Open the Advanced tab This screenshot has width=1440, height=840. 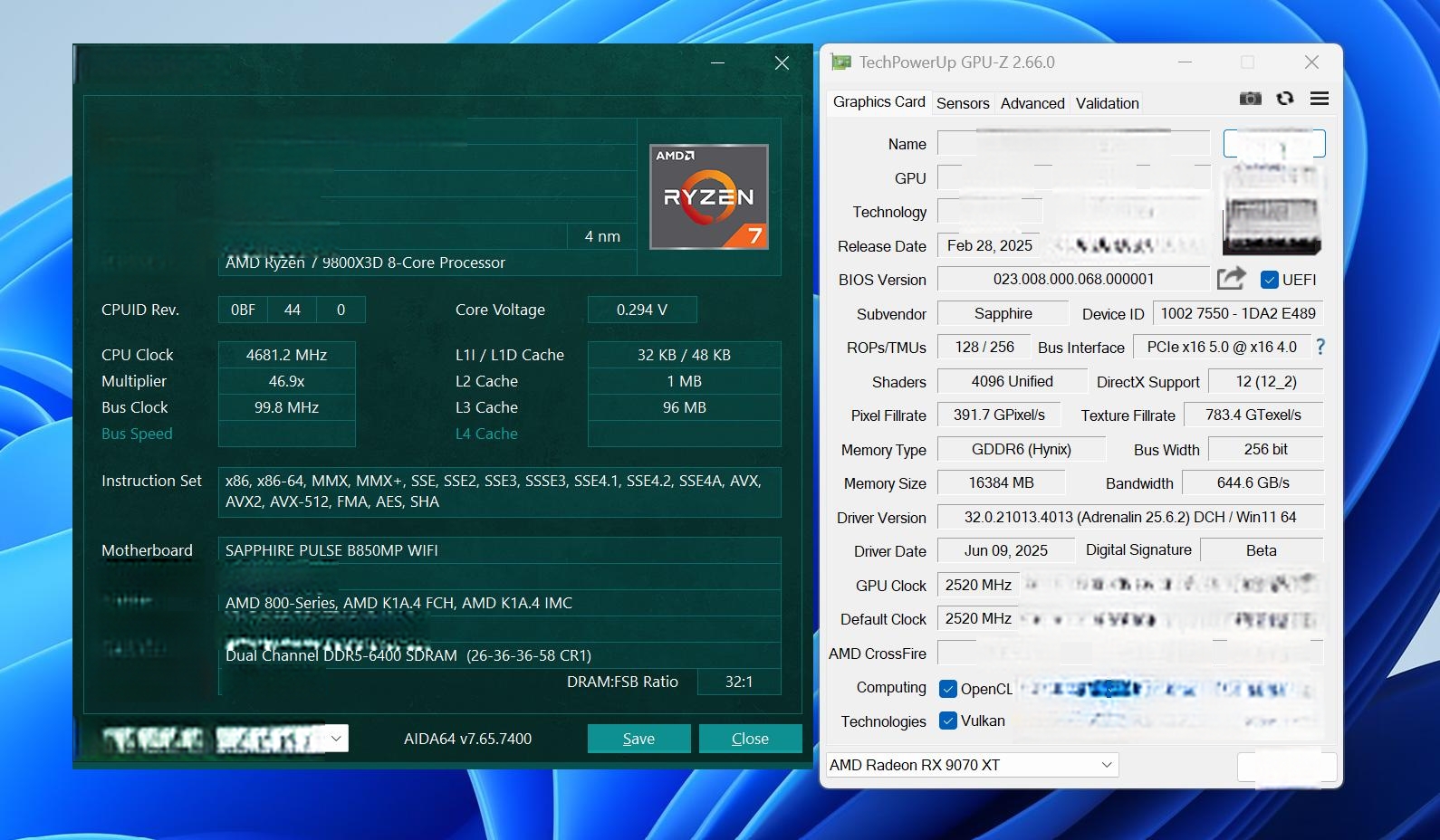point(1032,103)
